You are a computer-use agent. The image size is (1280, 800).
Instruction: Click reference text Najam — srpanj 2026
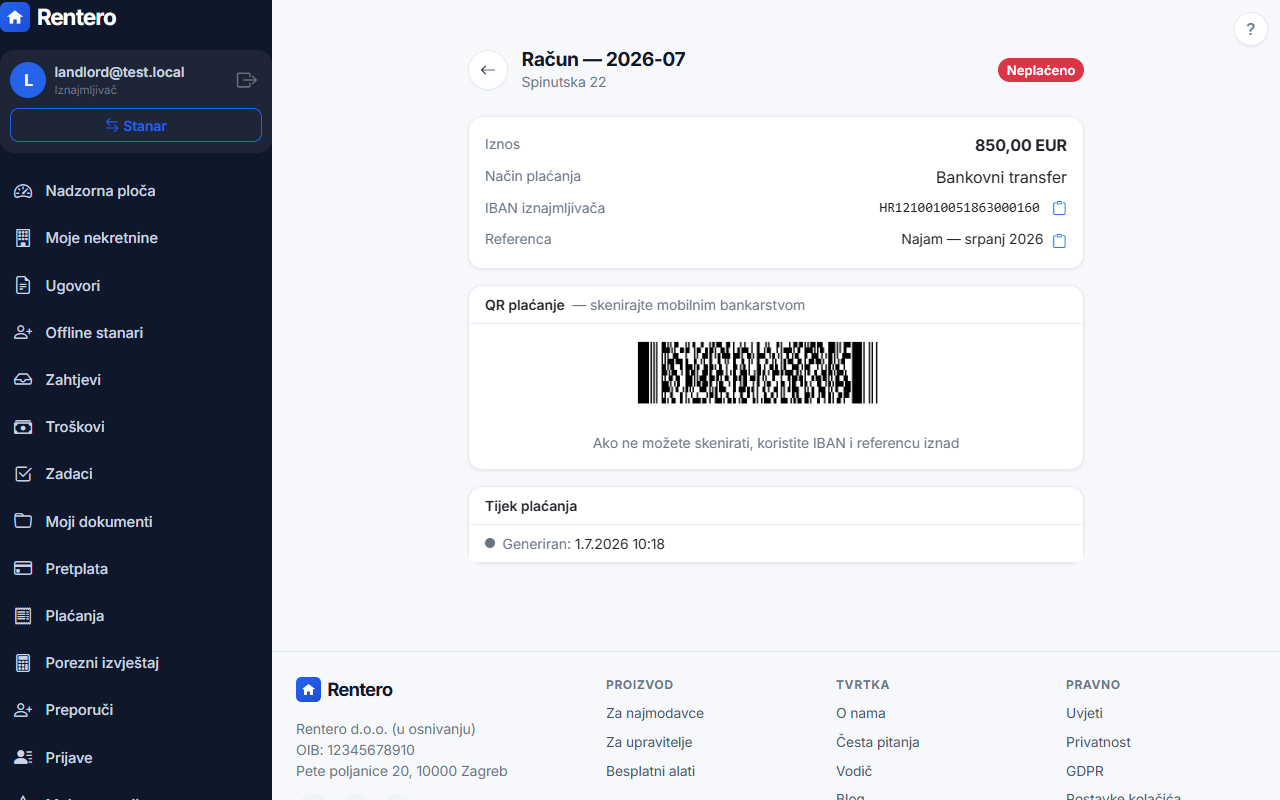click(972, 240)
